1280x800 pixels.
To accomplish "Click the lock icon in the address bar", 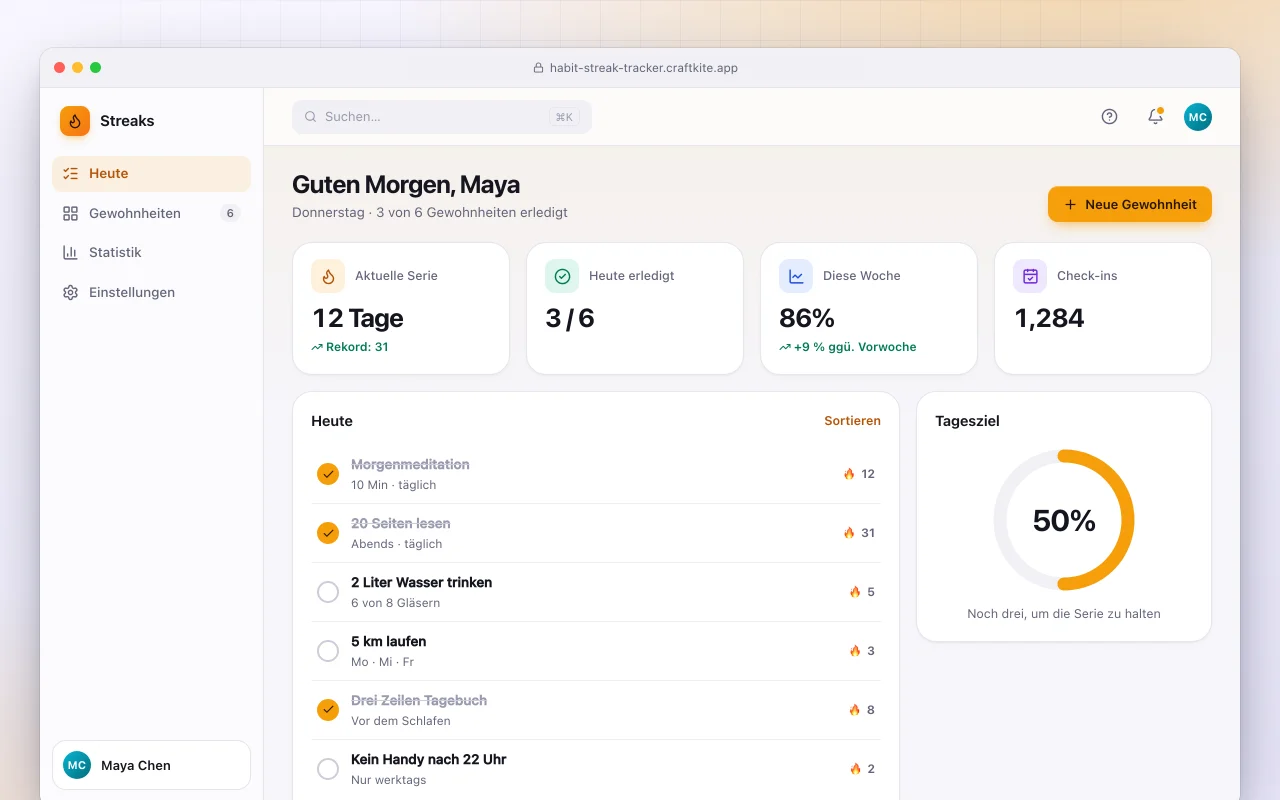I will pyautogui.click(x=539, y=68).
